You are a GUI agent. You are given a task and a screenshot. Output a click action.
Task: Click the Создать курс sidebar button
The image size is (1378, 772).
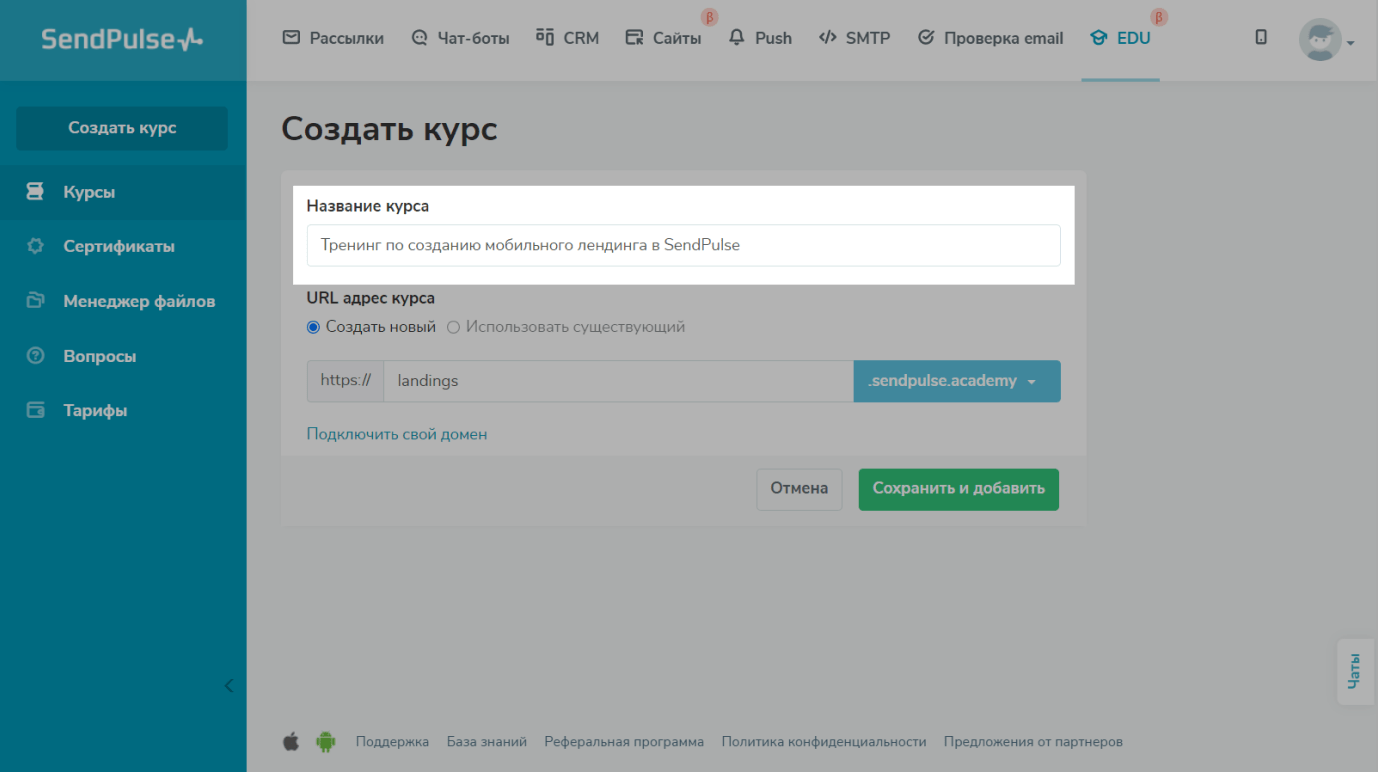(x=122, y=128)
